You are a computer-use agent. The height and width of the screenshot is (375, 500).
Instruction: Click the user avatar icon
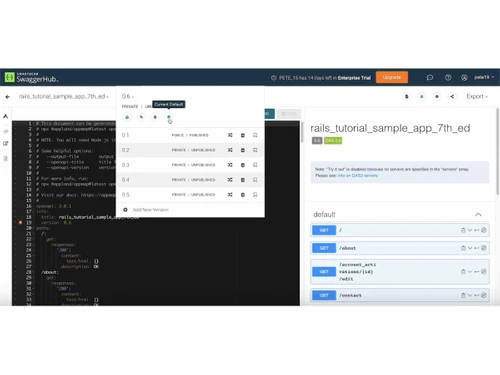(x=464, y=78)
